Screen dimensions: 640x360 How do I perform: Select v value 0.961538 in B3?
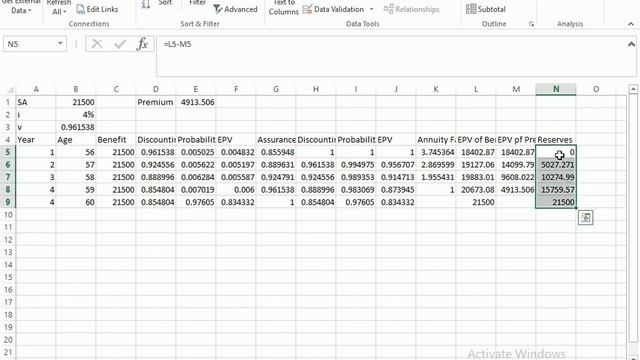tap(76, 127)
